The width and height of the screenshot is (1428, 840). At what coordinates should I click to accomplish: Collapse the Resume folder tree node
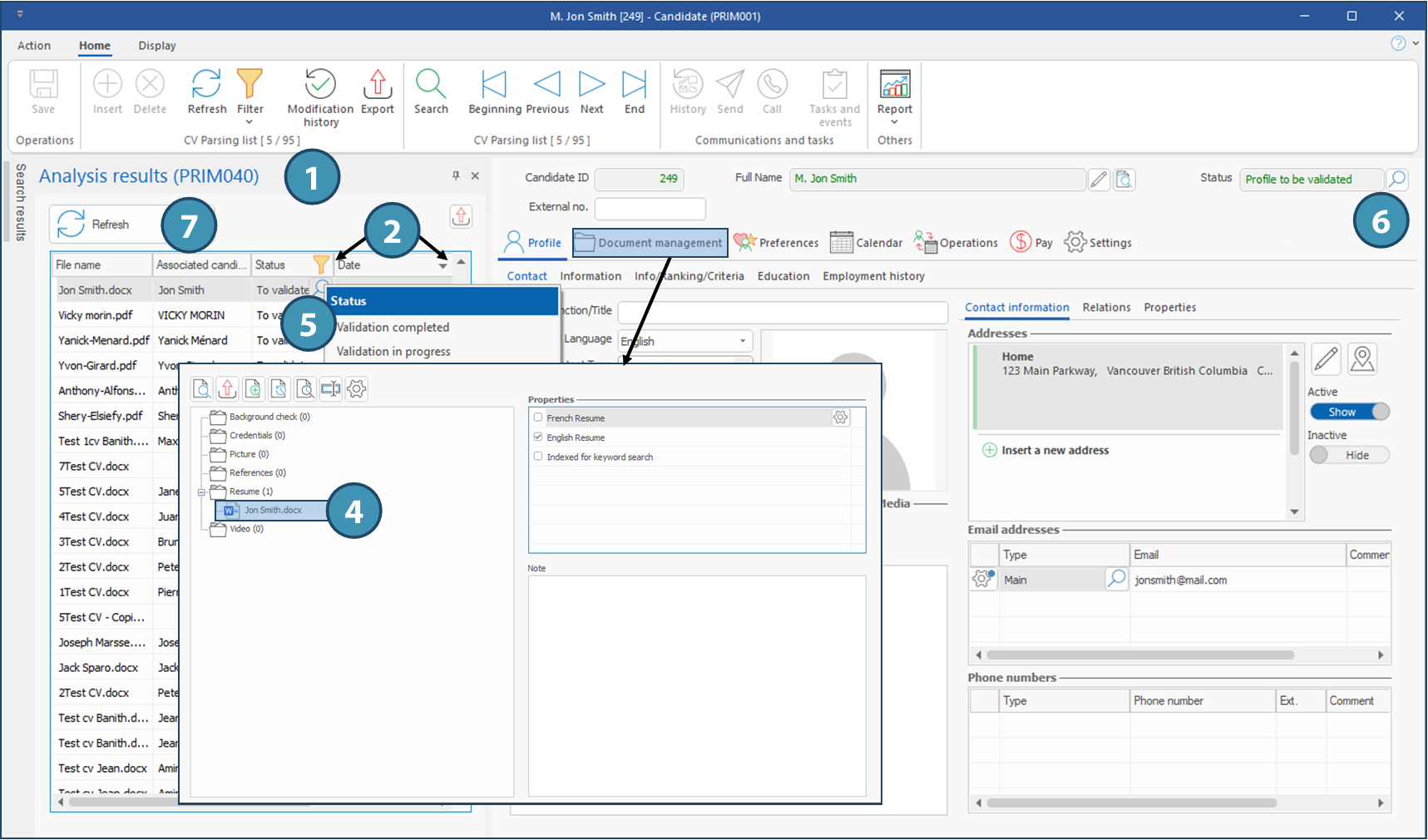(x=201, y=492)
